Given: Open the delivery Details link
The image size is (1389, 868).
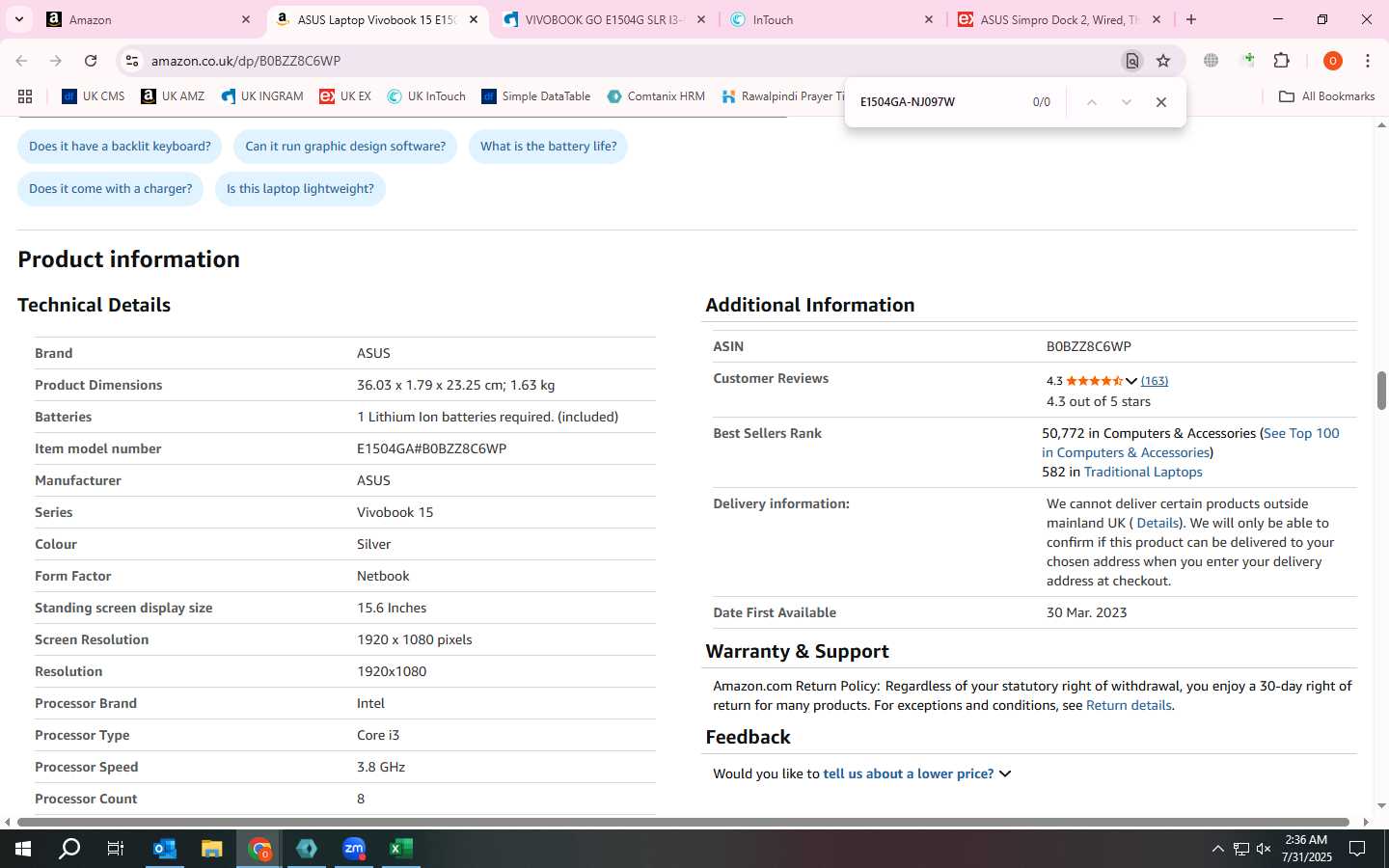Looking at the screenshot, I should (1157, 523).
